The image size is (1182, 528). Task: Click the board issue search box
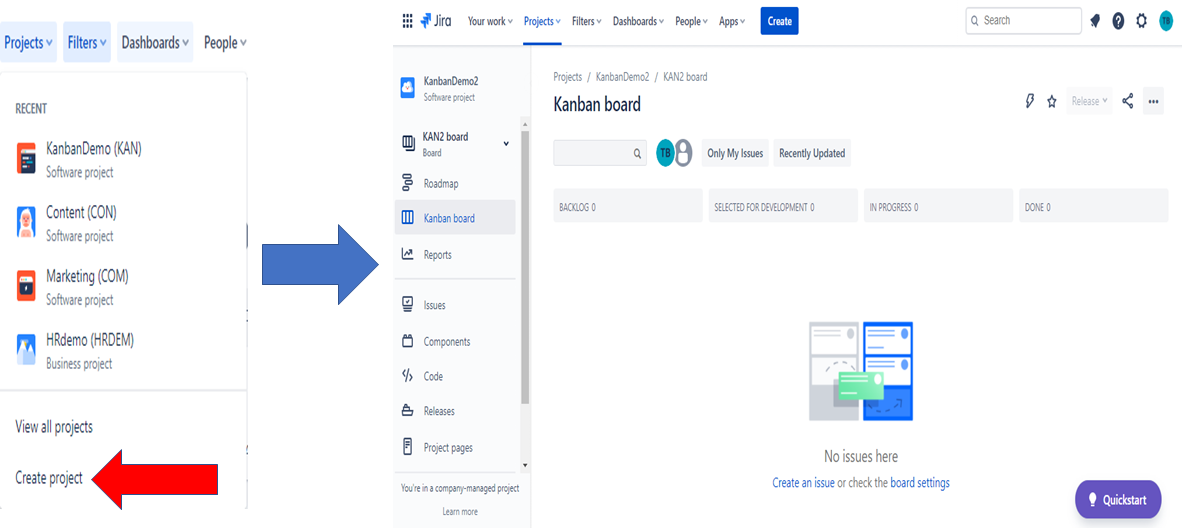click(600, 153)
